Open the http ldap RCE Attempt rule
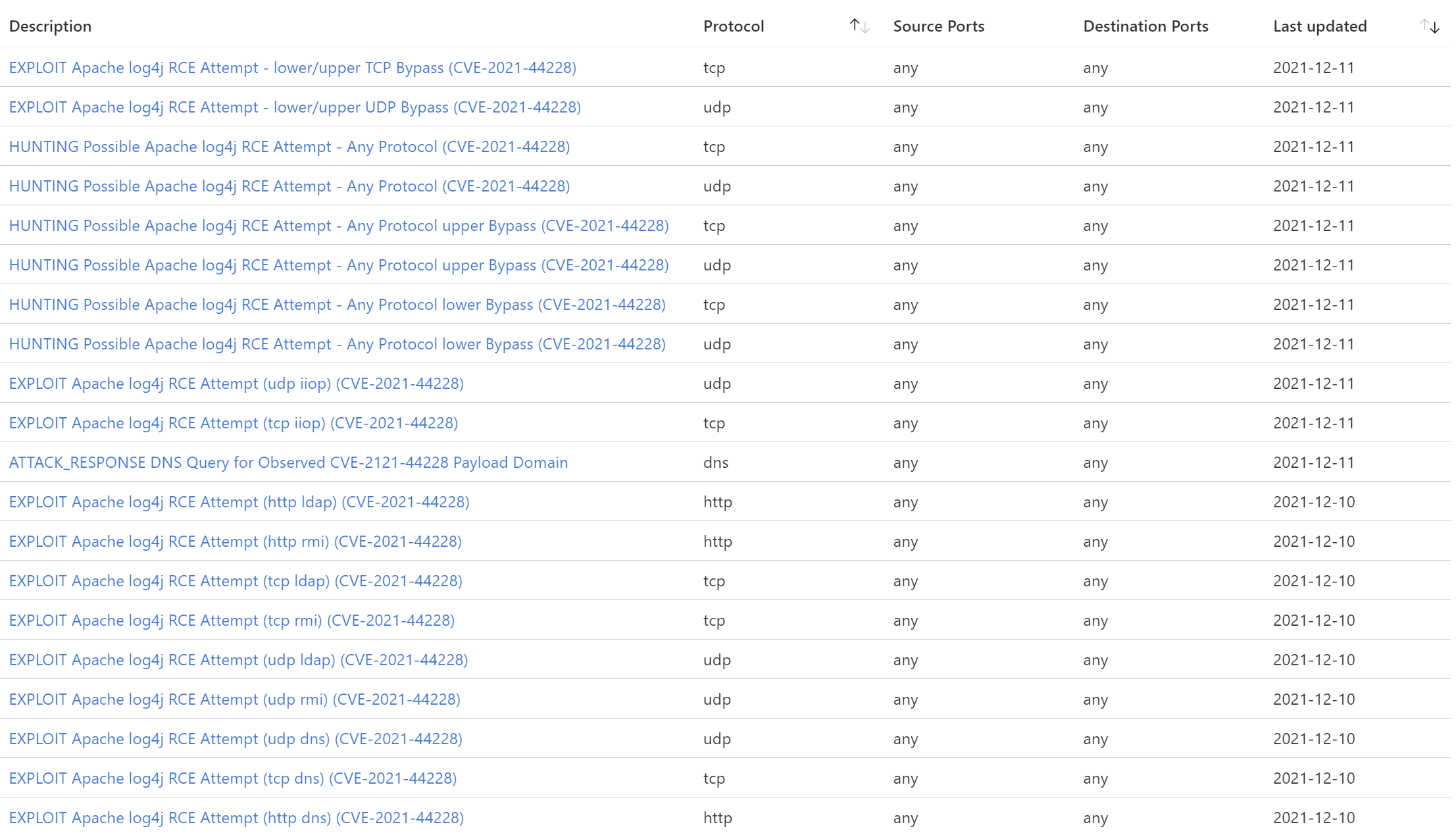This screenshot has width=1456, height=835. [x=239, y=501]
